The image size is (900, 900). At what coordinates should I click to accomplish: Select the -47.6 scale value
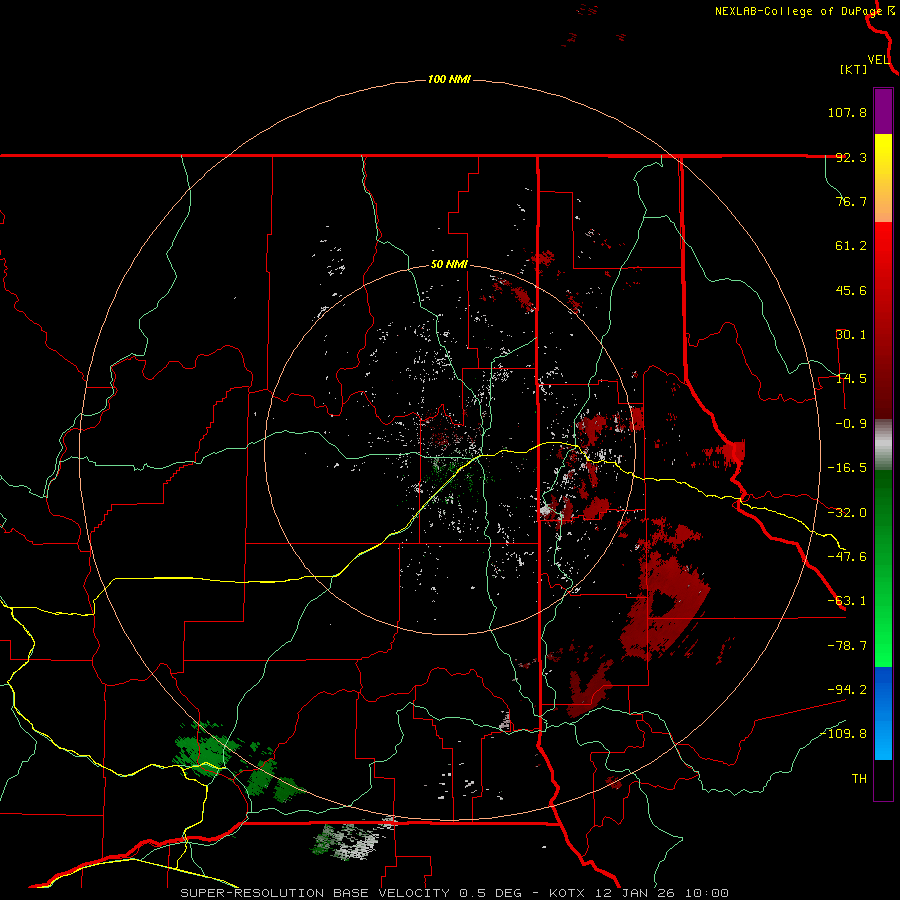pos(847,557)
